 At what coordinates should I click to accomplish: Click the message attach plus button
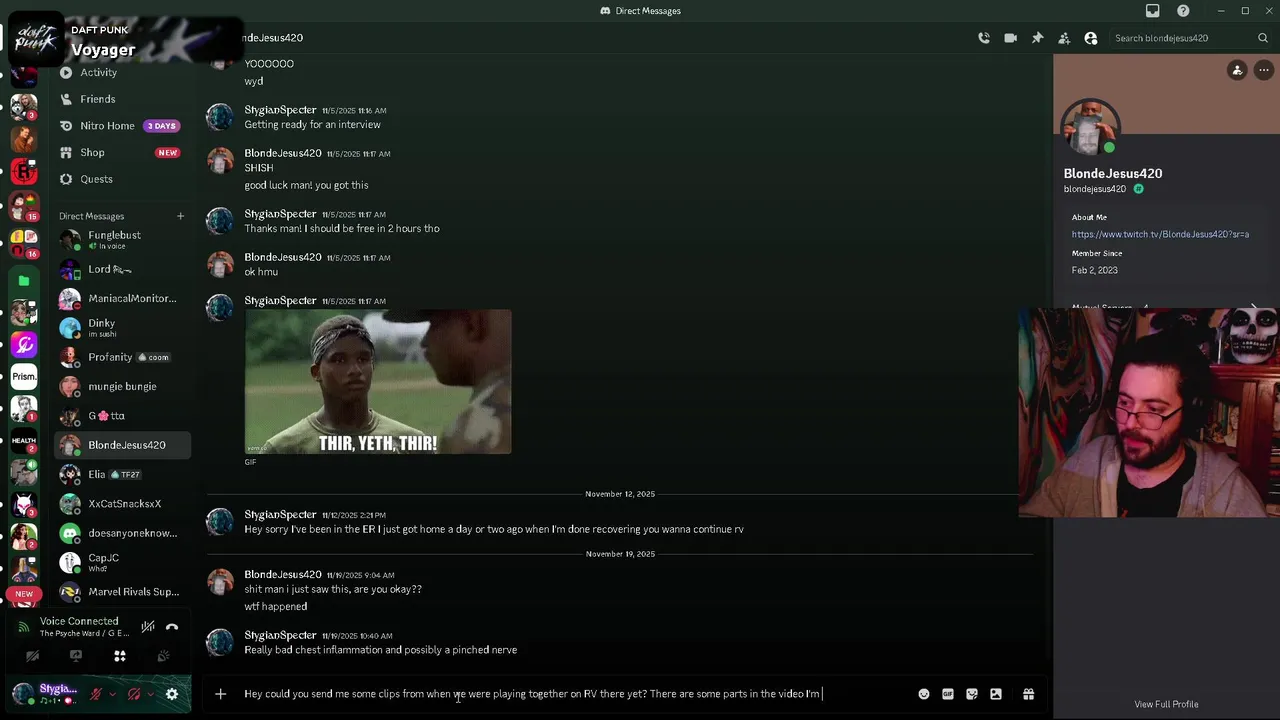click(x=221, y=694)
